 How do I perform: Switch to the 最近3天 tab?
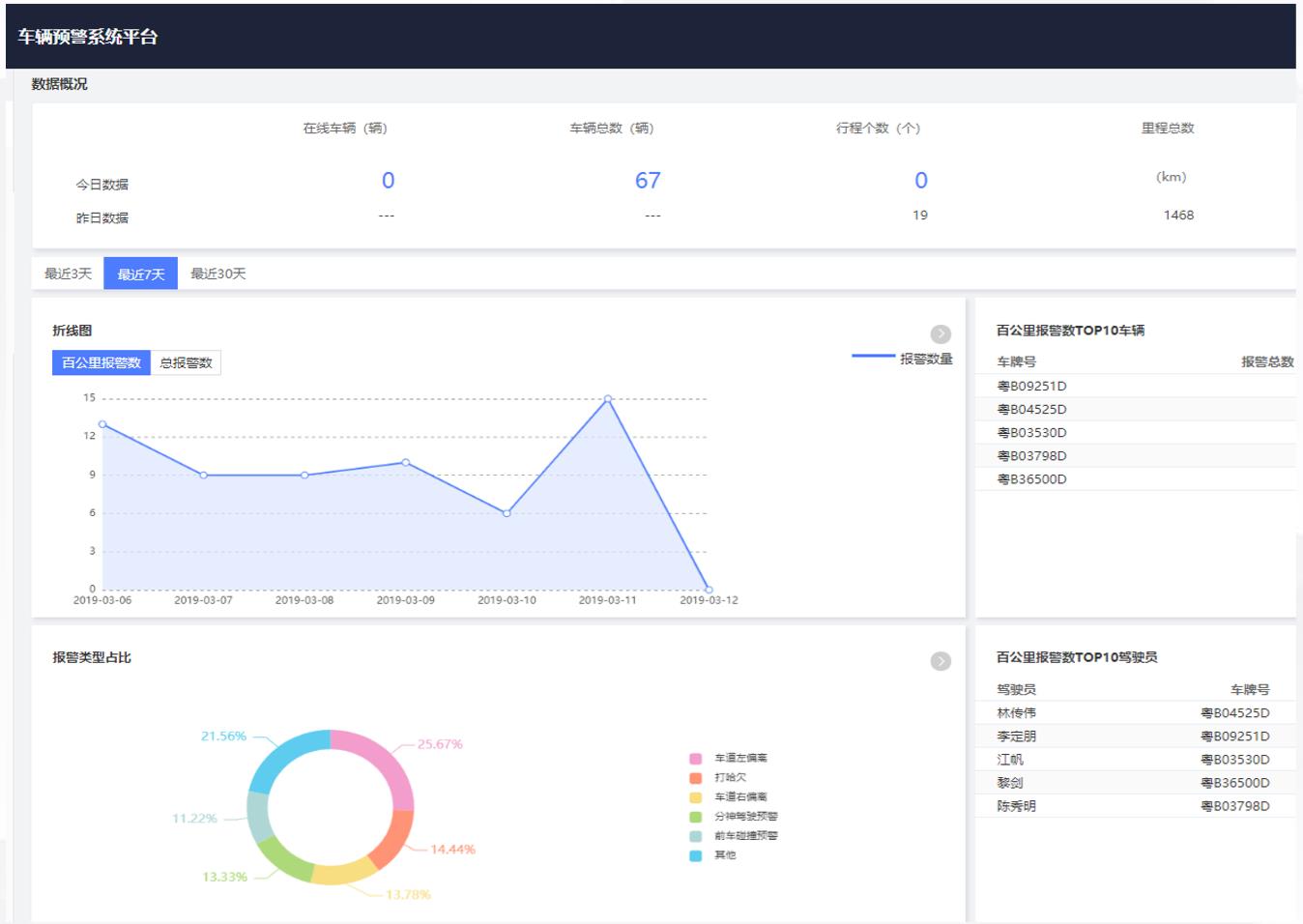click(x=68, y=274)
